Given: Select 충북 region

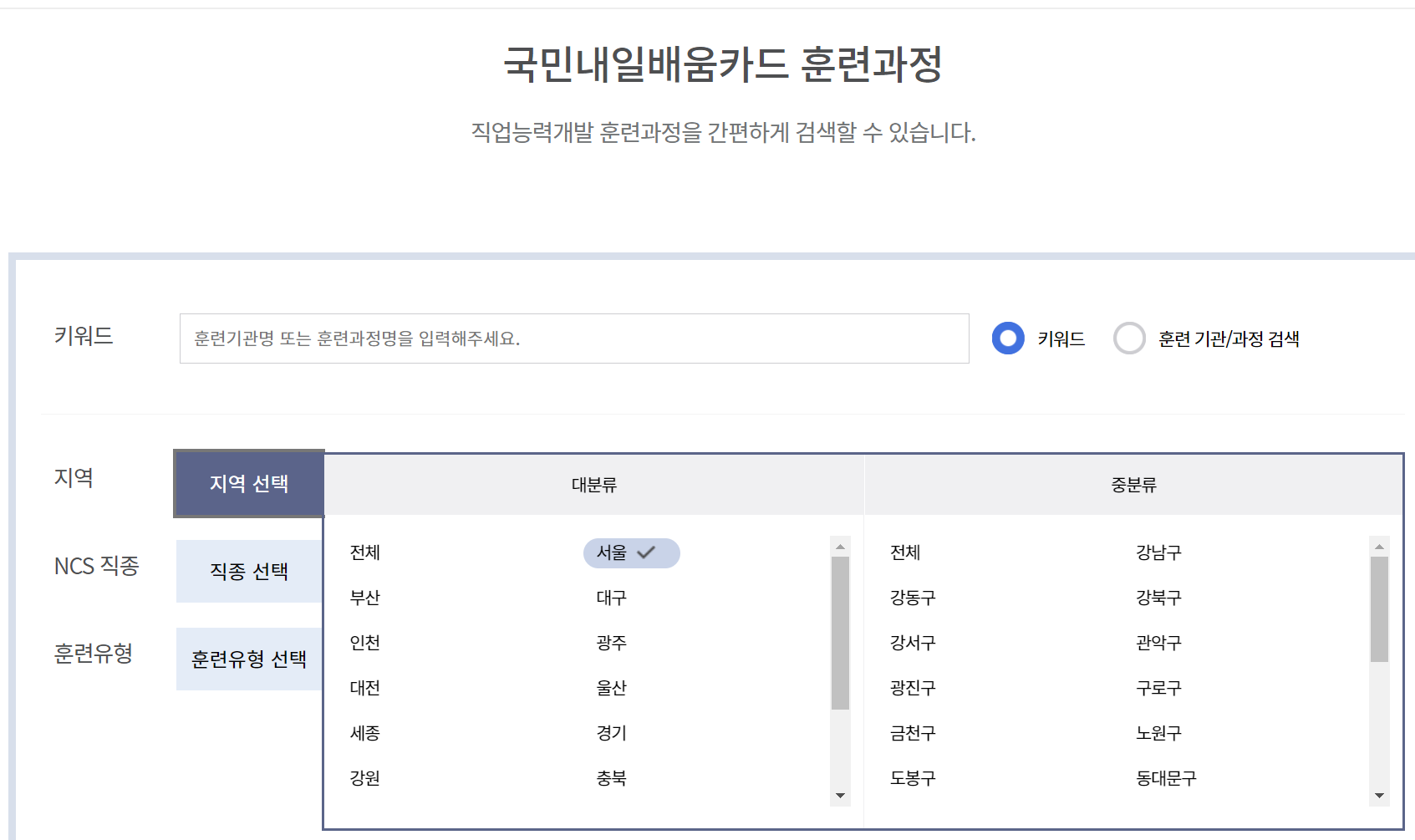Looking at the screenshot, I should pyautogui.click(x=612, y=778).
